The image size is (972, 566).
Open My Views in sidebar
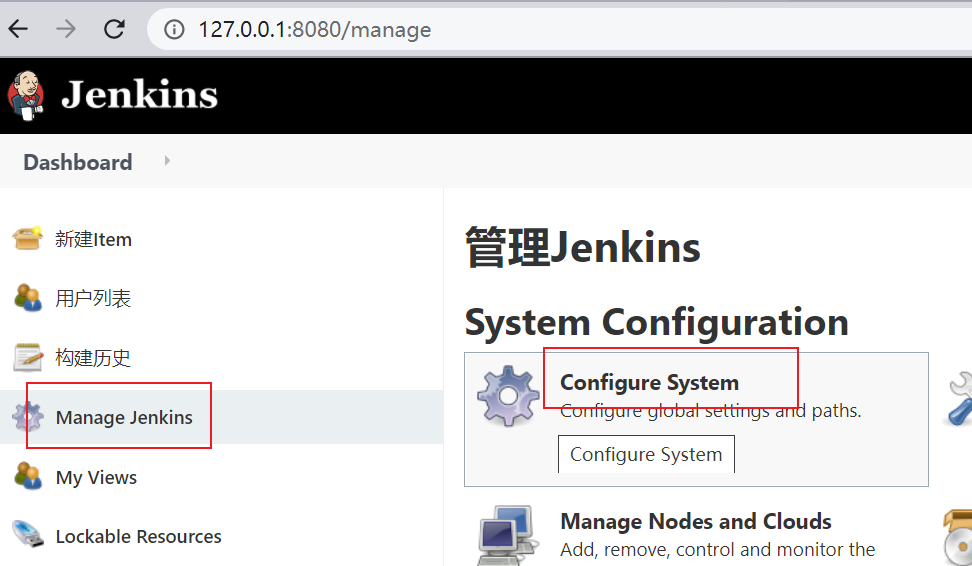[x=96, y=477]
